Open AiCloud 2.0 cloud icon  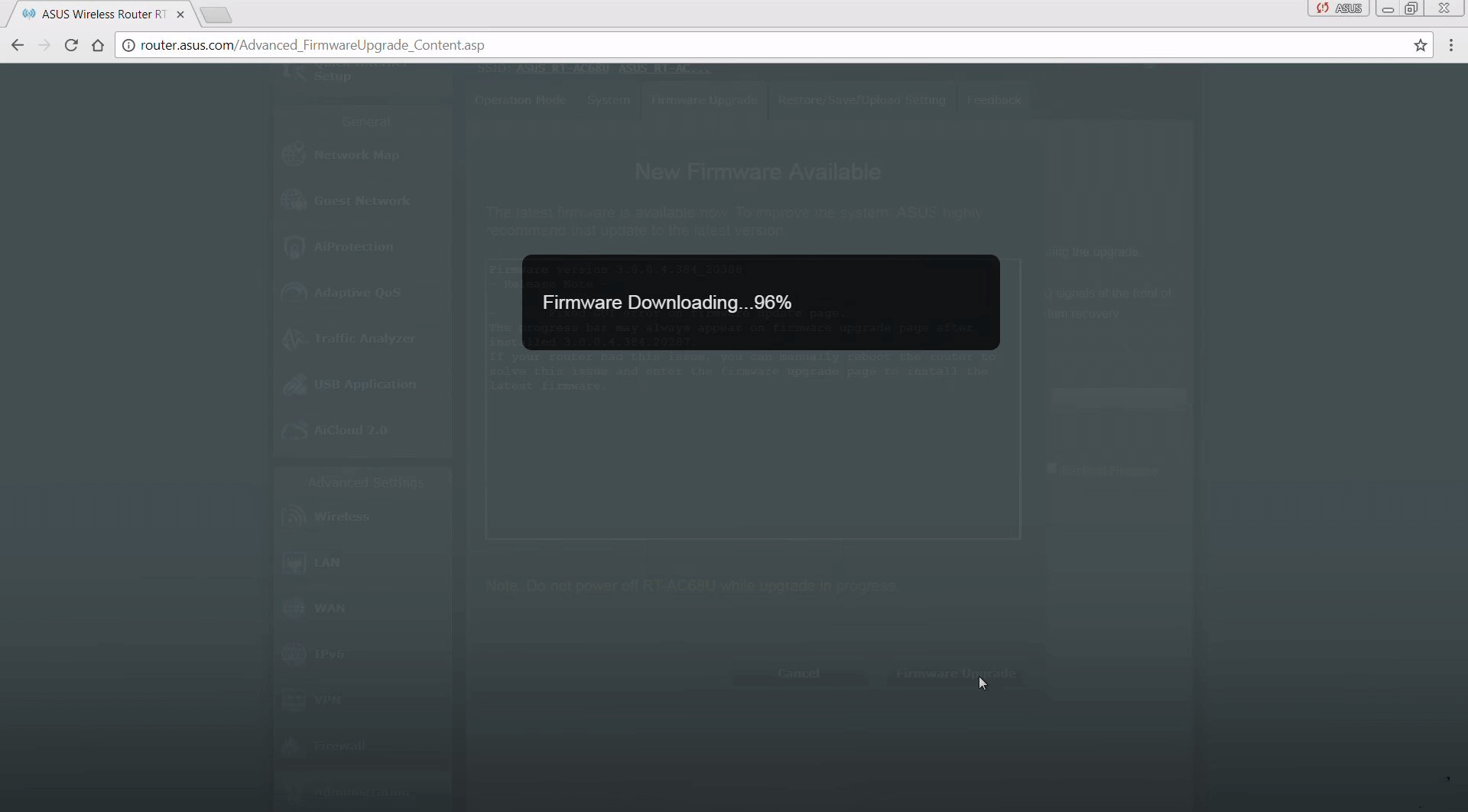[294, 430]
